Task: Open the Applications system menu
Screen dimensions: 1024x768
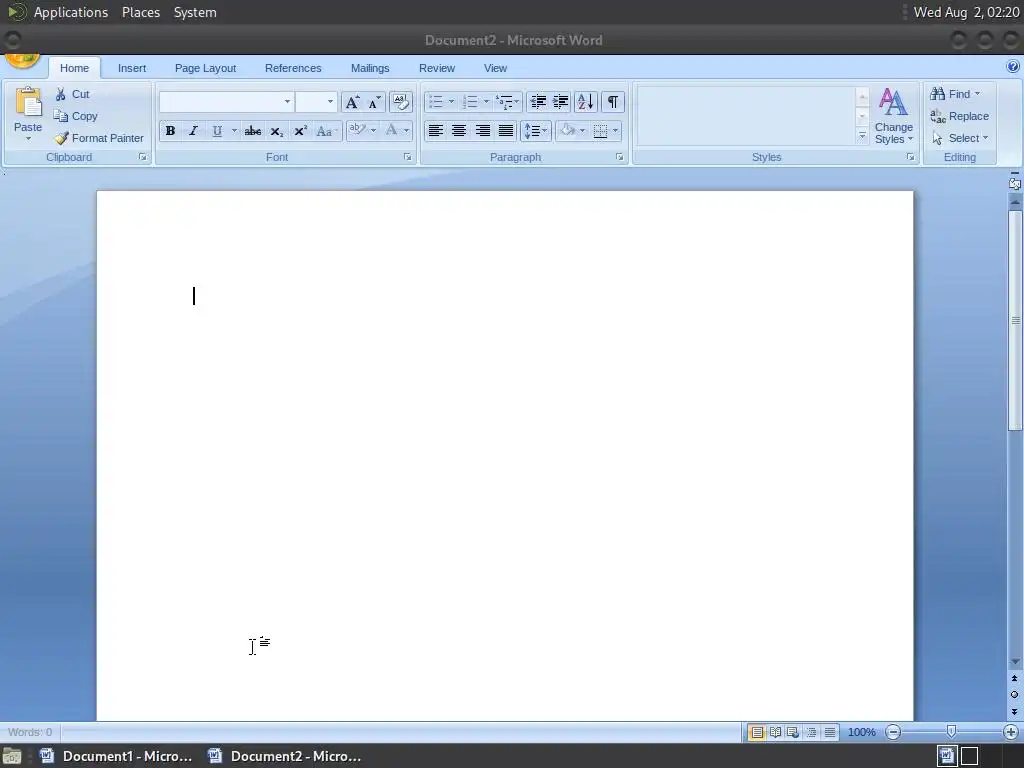Action: (x=71, y=12)
